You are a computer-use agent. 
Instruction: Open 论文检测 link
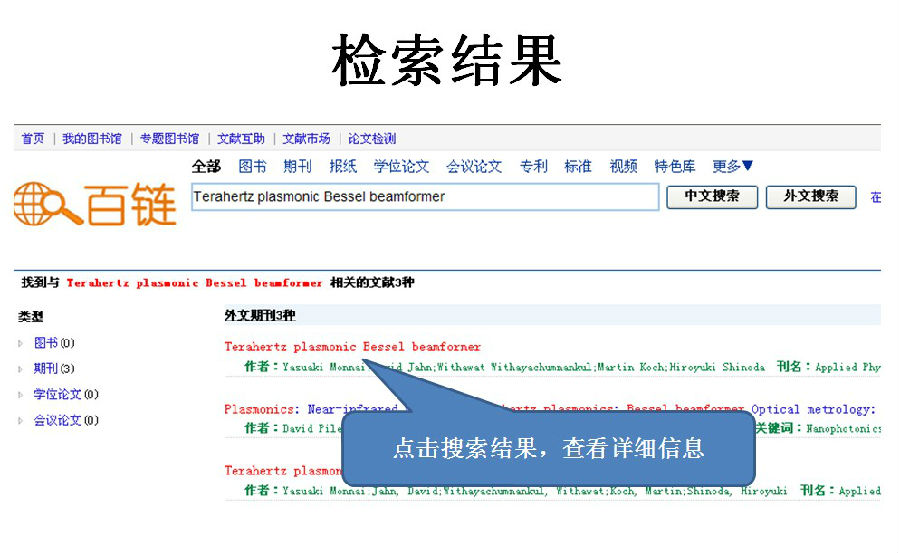click(x=372, y=138)
